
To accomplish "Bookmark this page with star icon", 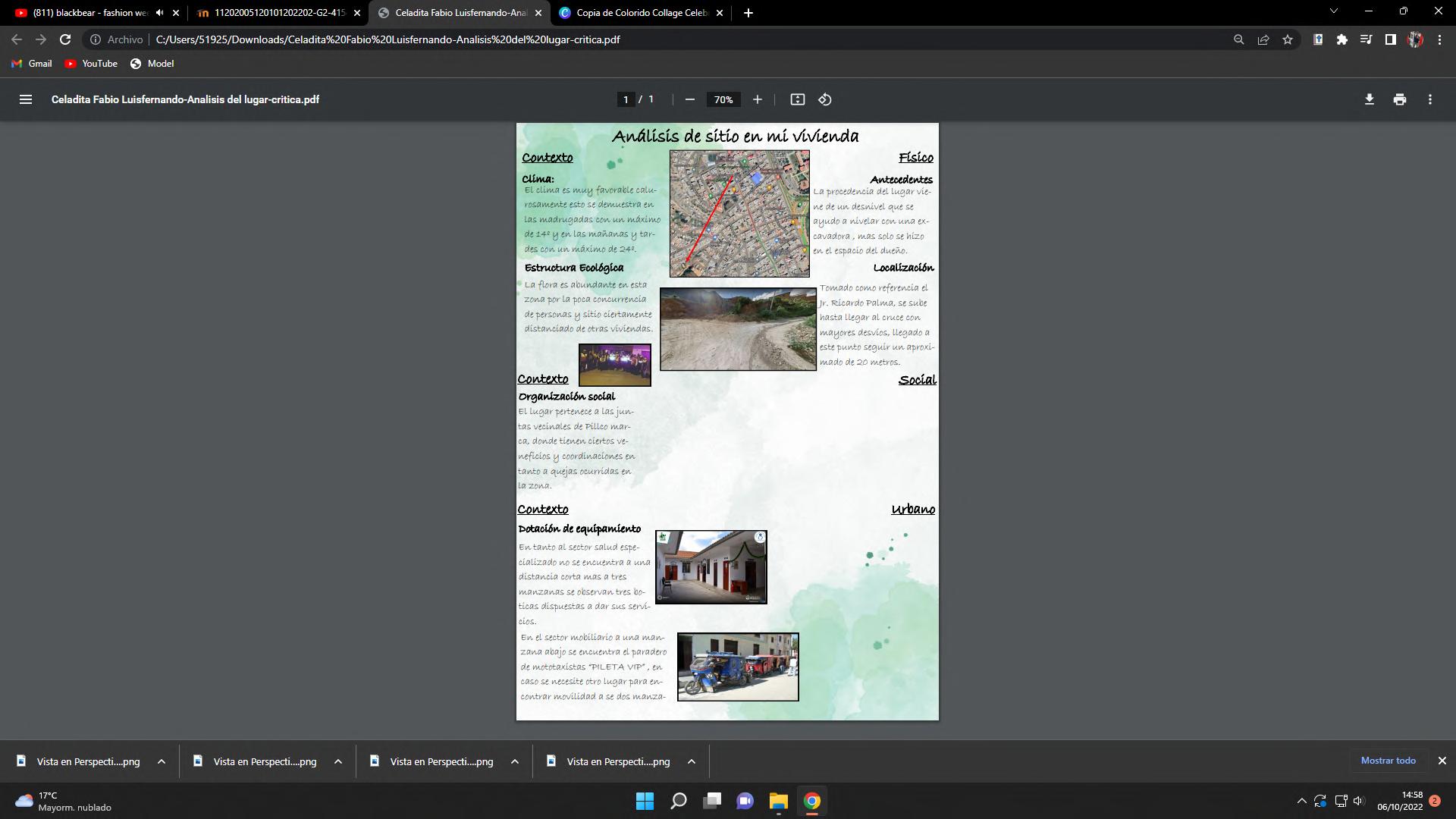I will tap(1288, 39).
